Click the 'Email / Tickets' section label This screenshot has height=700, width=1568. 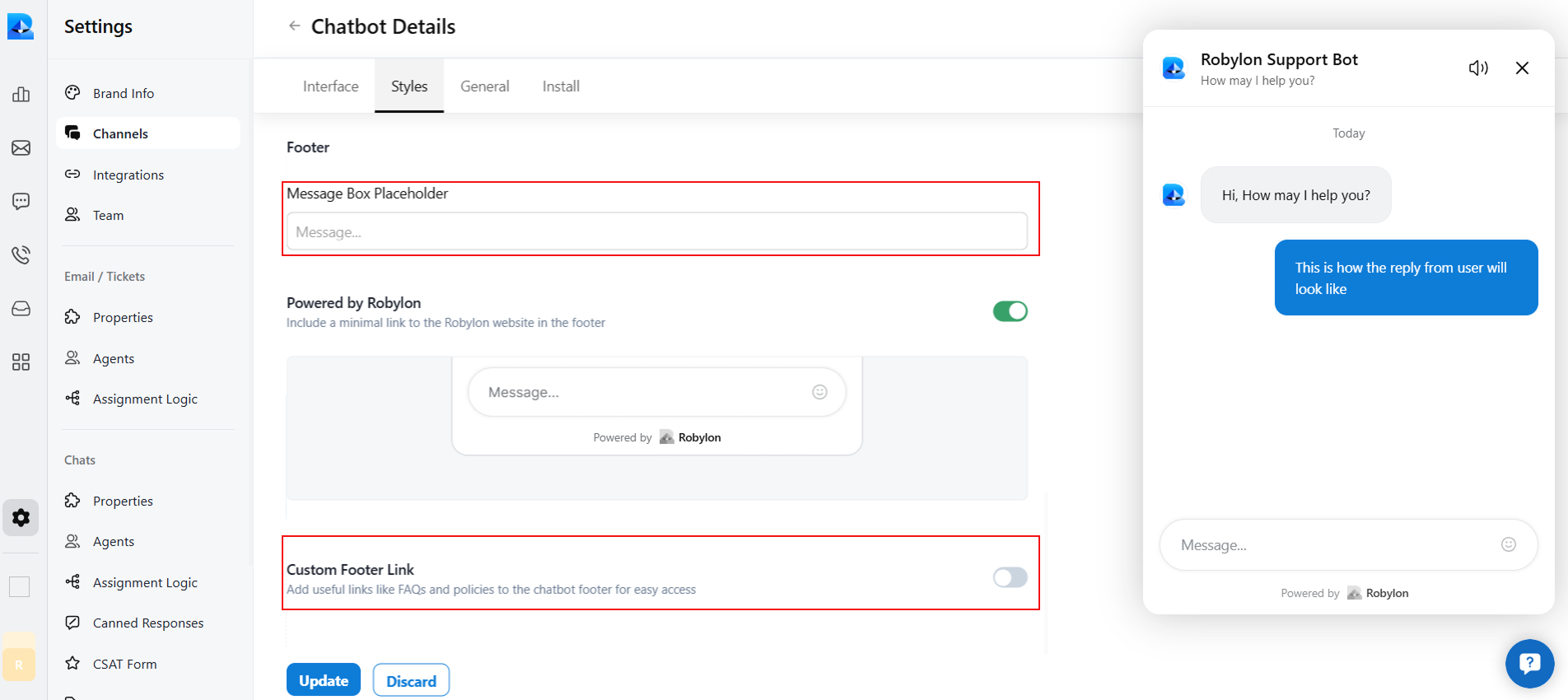pos(105,277)
